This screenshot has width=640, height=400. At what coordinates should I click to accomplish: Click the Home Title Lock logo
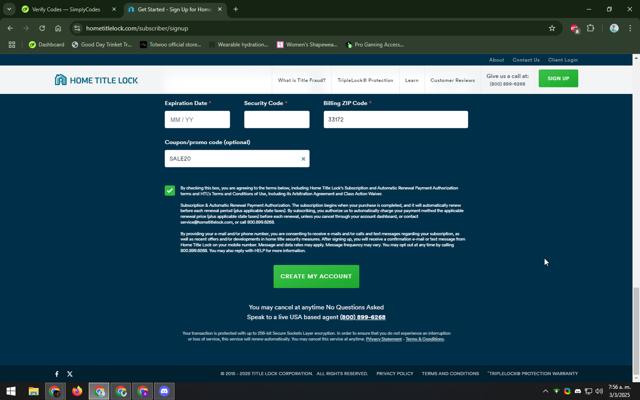coord(96,80)
